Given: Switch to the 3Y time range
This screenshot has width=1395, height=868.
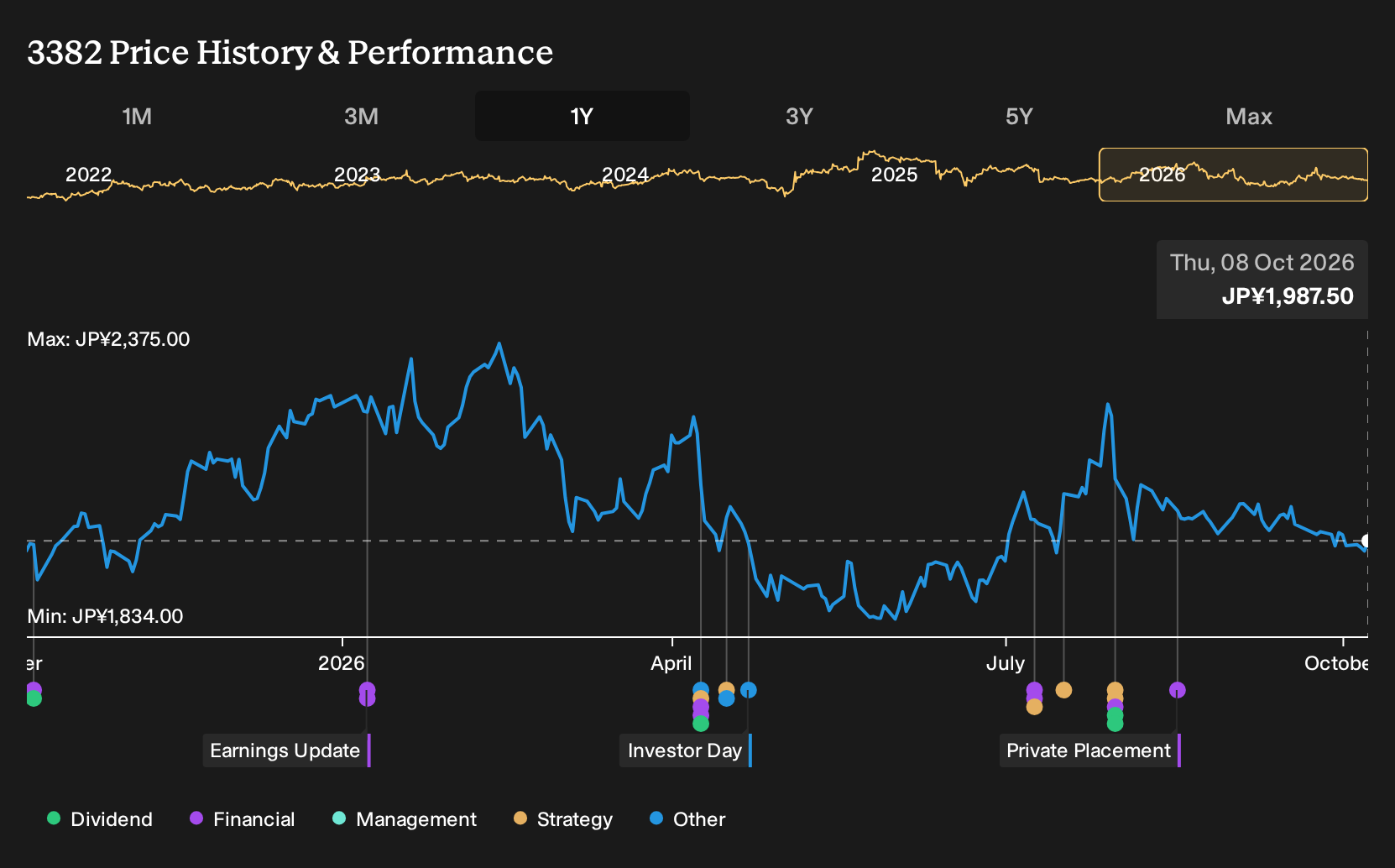Looking at the screenshot, I should click(799, 116).
